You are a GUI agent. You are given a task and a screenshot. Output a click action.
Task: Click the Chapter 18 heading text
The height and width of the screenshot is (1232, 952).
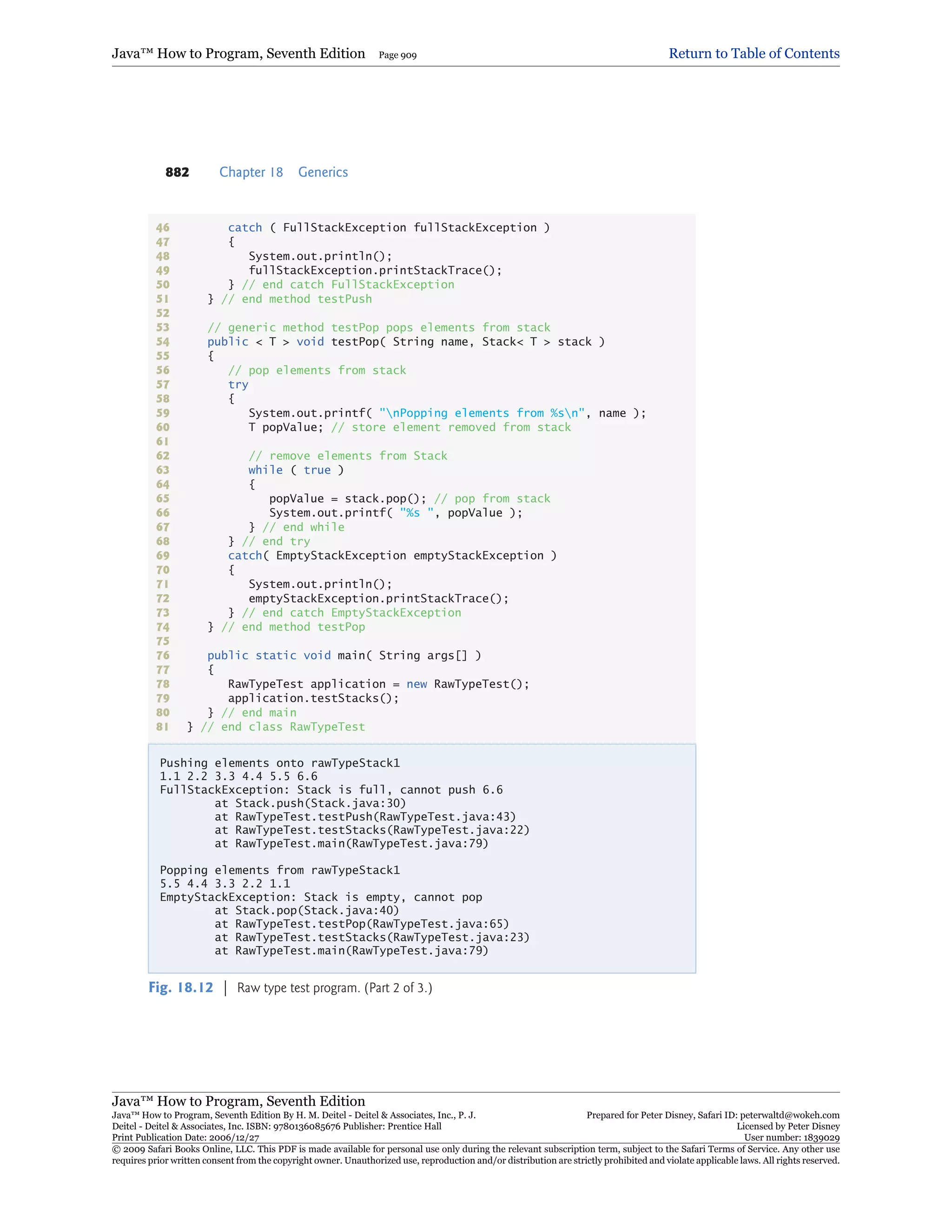(x=251, y=172)
